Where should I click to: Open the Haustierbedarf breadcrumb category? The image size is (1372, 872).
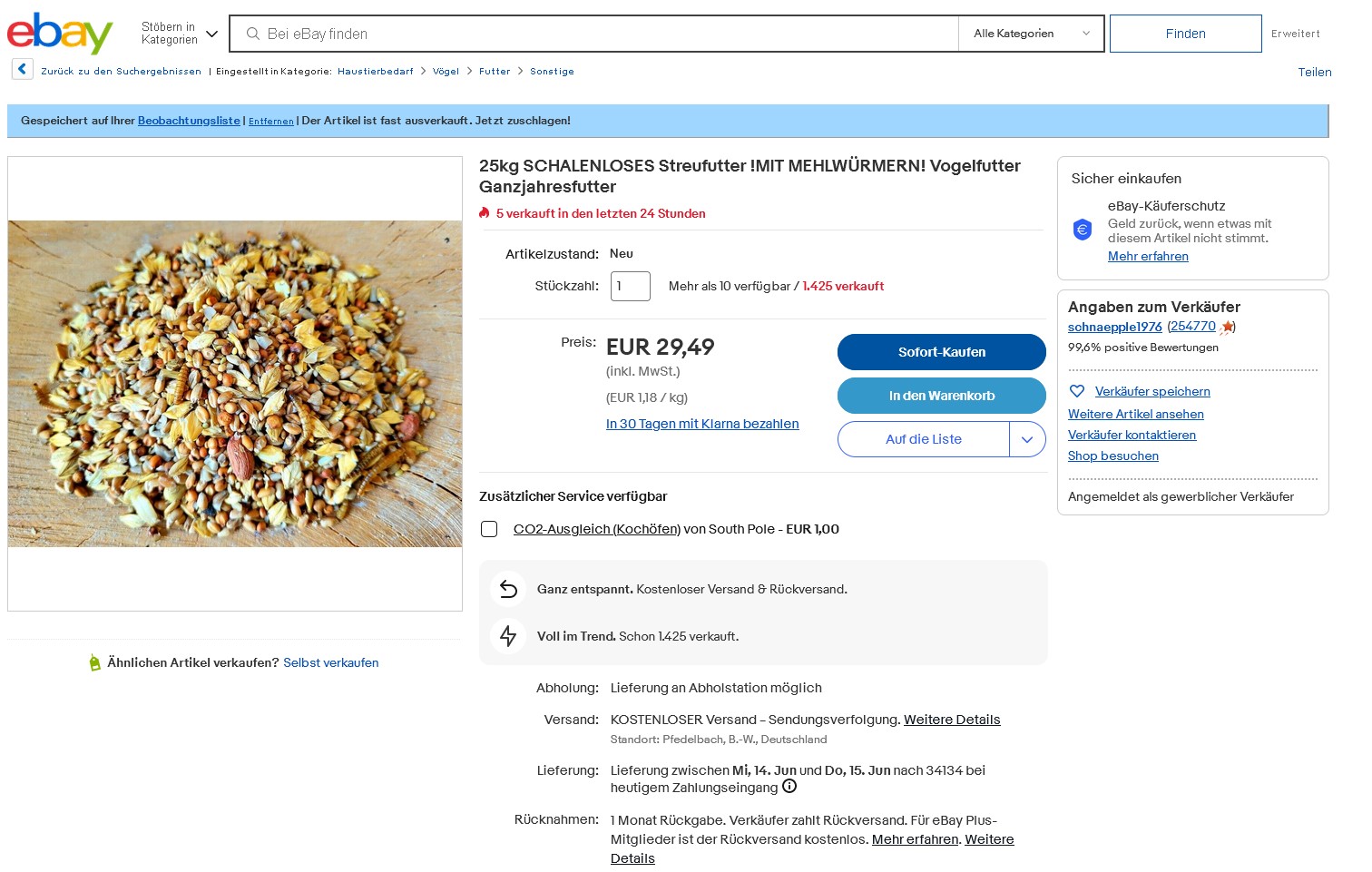375,71
